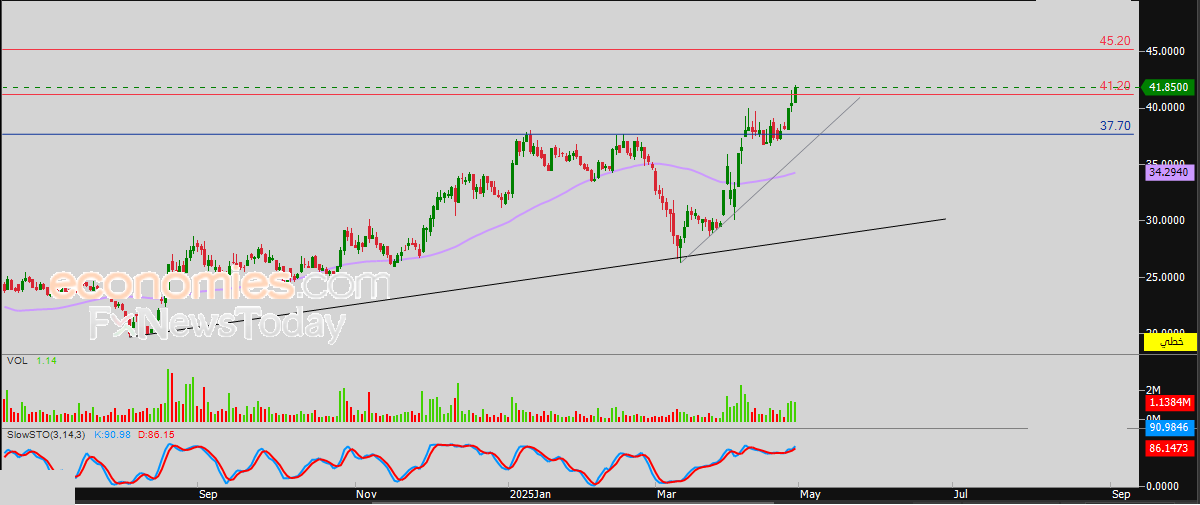Click the blue 90.9846 stochastic K tag

[1169, 427]
